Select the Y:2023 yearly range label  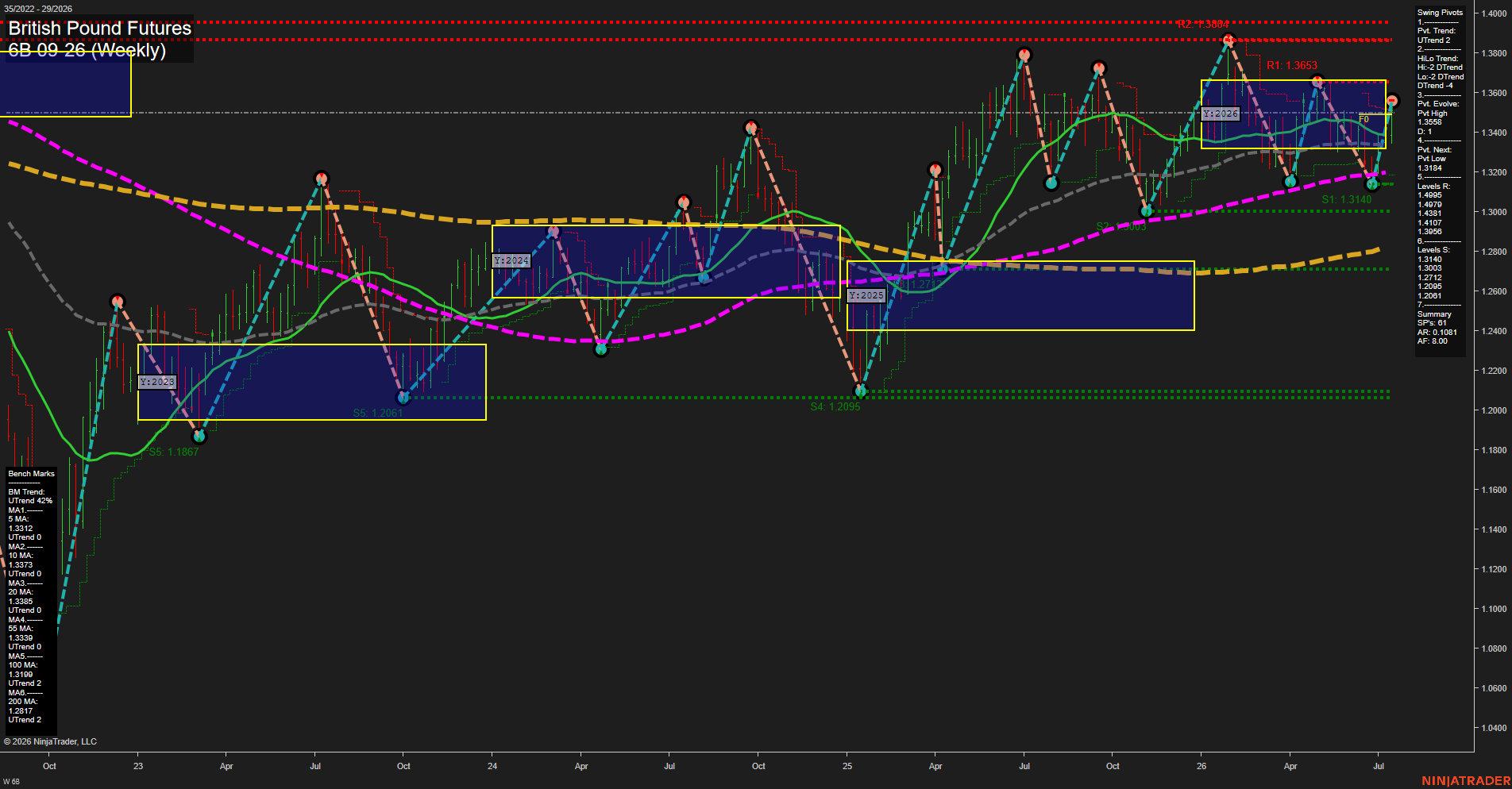(x=156, y=382)
